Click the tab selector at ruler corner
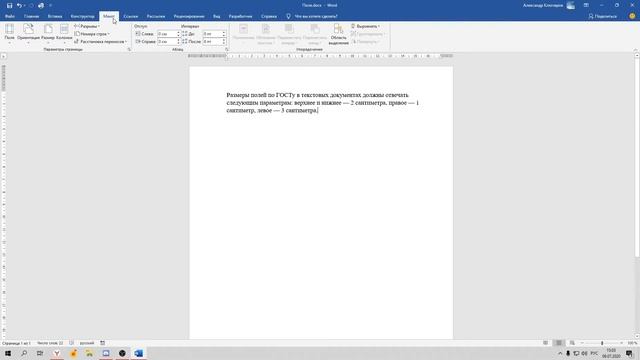This screenshot has height=360, width=640. (4, 56)
